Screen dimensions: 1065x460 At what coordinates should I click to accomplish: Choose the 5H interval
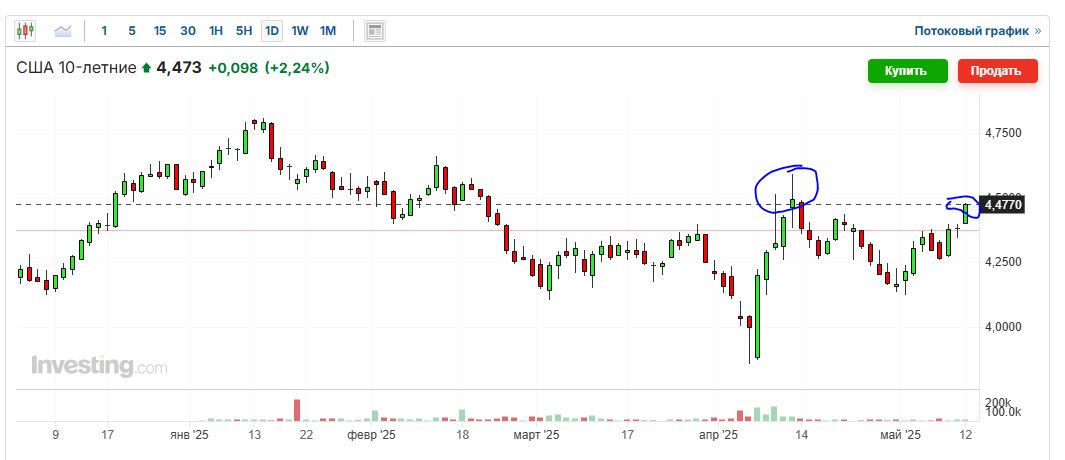click(244, 31)
